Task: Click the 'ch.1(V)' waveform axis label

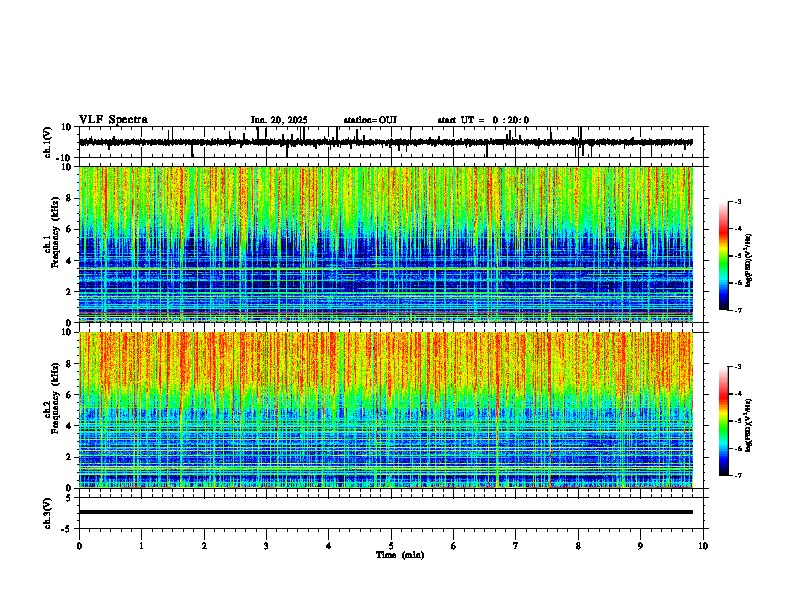Action: tap(48, 142)
